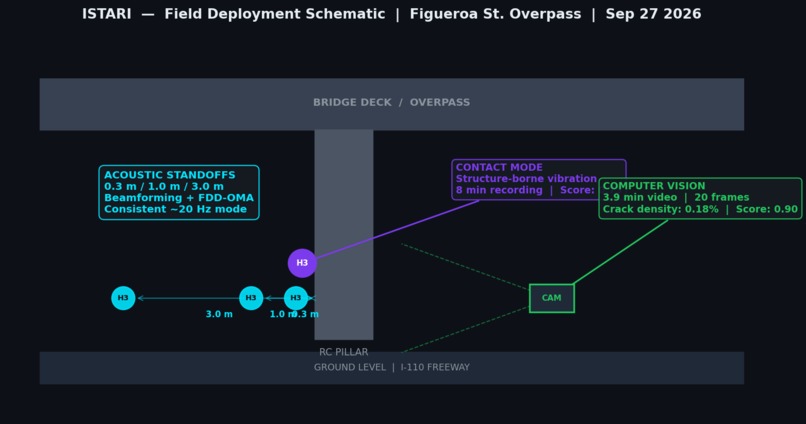
Task: Click the Consistent ~20 Hz mode line
Action: tap(175, 209)
